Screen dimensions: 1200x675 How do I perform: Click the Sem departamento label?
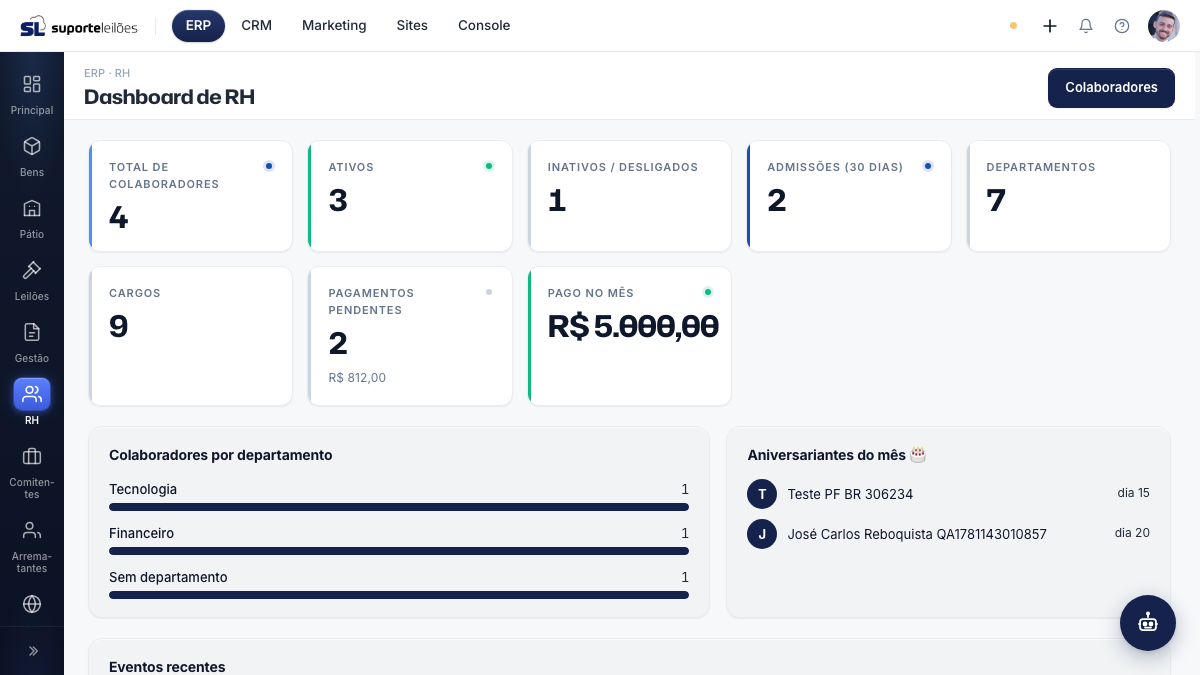168,577
